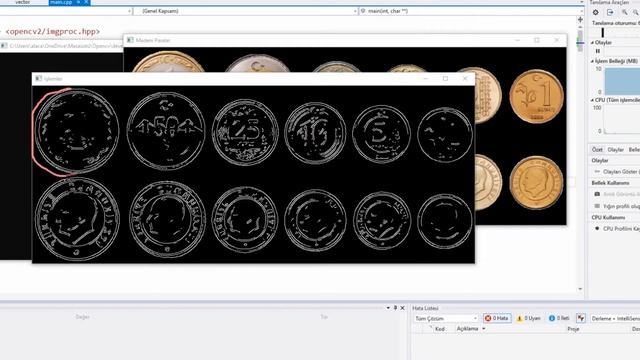Pin the bottom-left panel
Image resolution: width=640 pixels, height=360 pixels.
coord(395,308)
